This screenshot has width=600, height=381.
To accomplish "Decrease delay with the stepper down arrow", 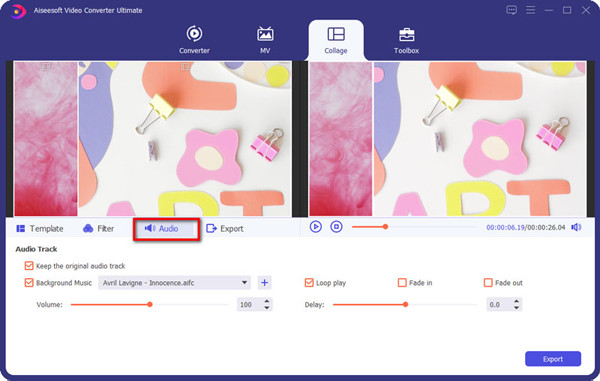I will tap(517, 308).
